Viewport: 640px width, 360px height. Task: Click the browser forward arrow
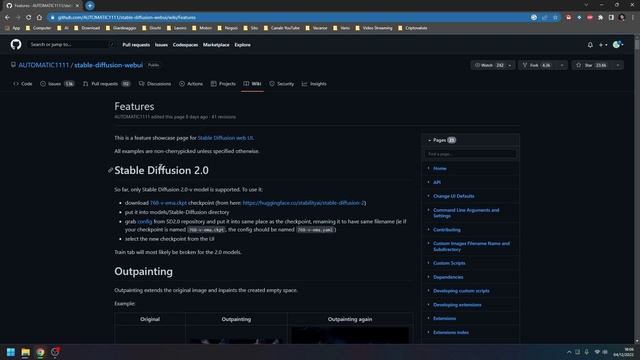(18, 18)
